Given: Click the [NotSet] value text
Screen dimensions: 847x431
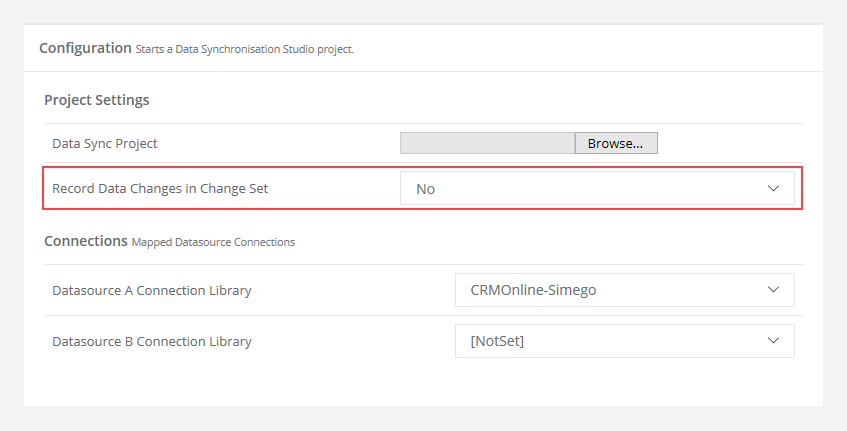Looking at the screenshot, I should [x=497, y=341].
